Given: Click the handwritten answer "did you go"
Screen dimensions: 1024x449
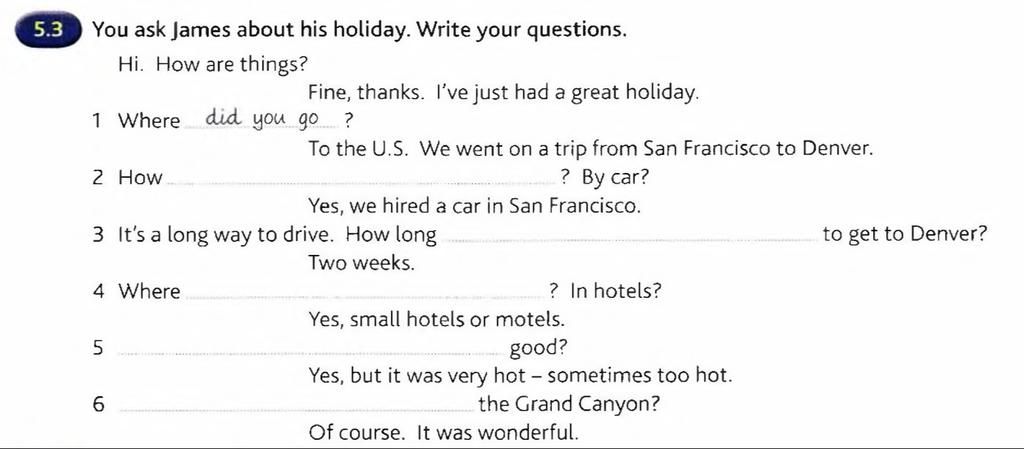Looking at the screenshot, I should click(262, 119).
